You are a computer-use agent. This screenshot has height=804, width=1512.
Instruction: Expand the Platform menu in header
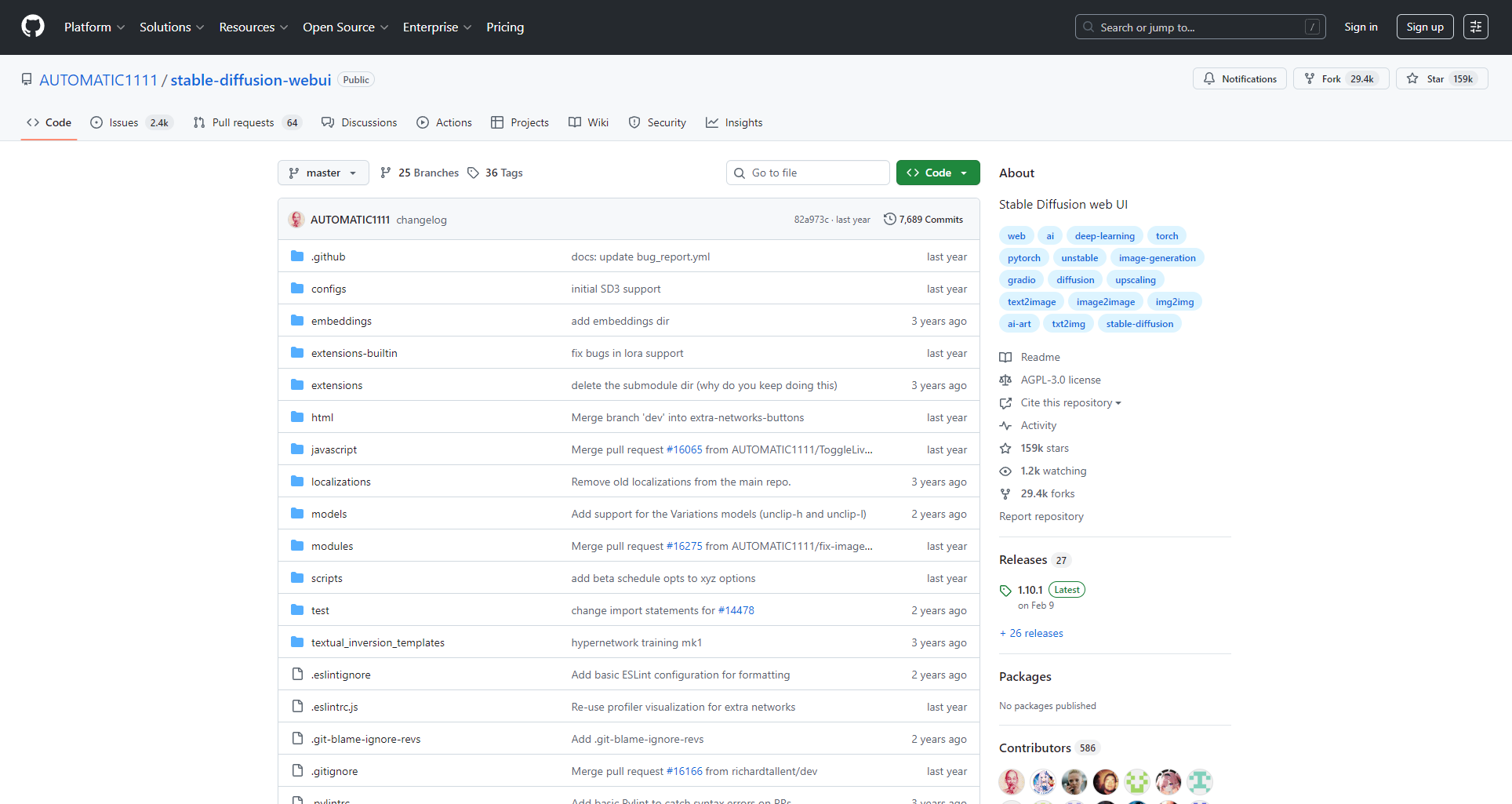pyautogui.click(x=94, y=27)
